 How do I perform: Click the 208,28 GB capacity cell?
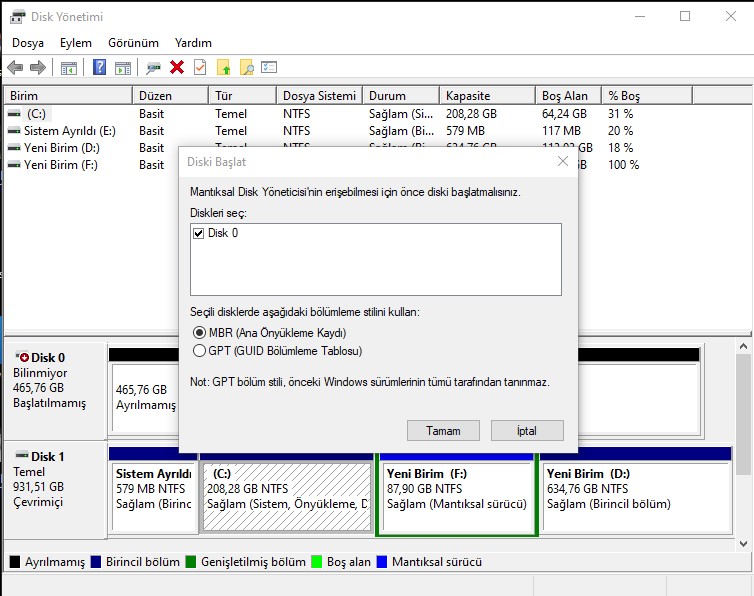tap(471, 114)
